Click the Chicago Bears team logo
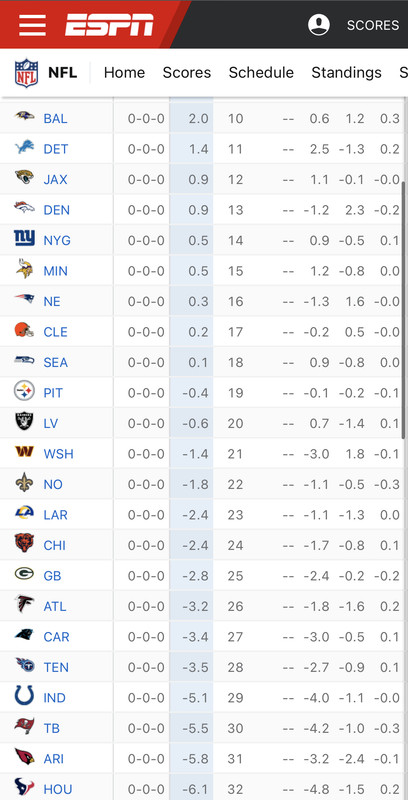Image resolution: width=408 pixels, height=800 pixels. tap(24, 544)
